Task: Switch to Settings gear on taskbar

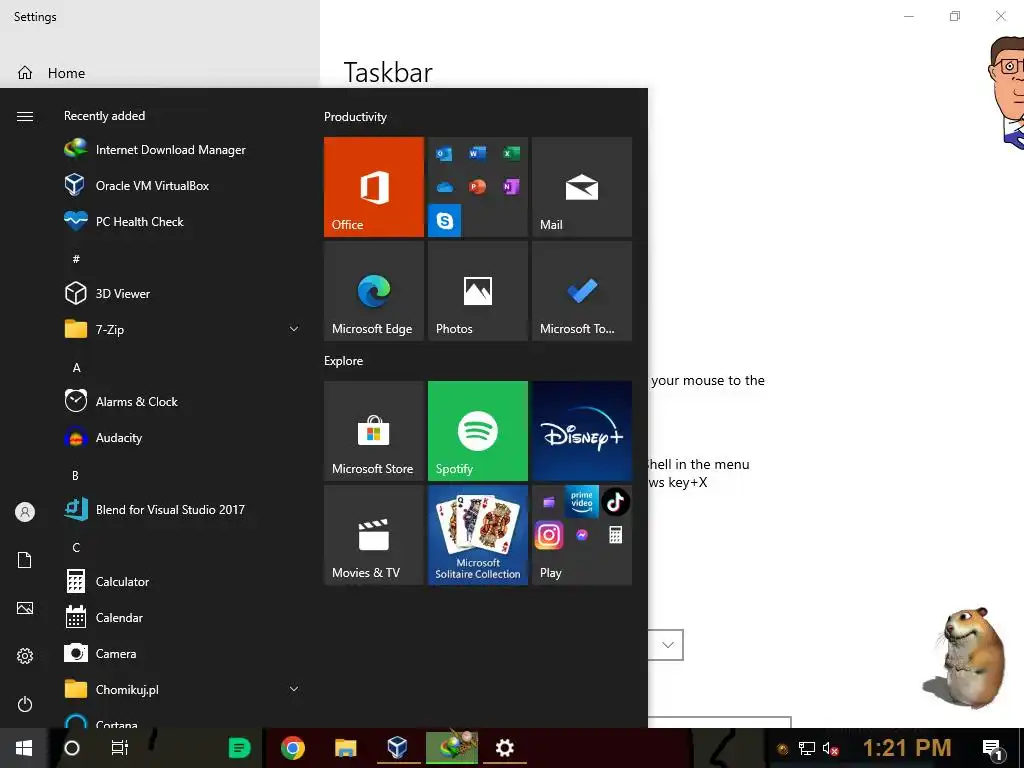Action: [505, 748]
